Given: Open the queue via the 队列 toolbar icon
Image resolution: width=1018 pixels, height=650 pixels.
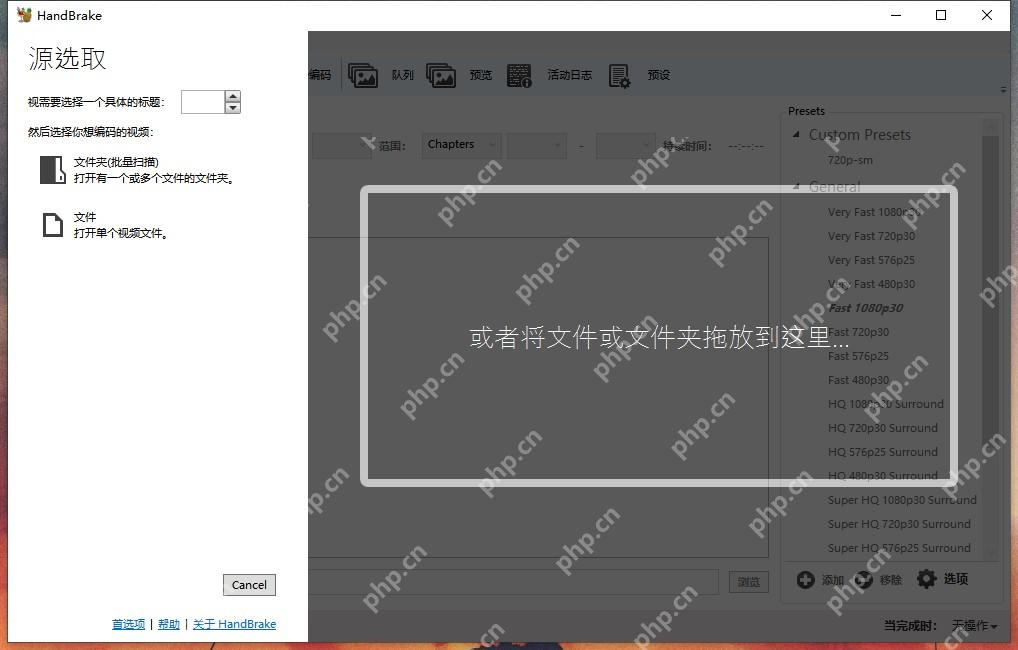Looking at the screenshot, I should pyautogui.click(x=363, y=75).
